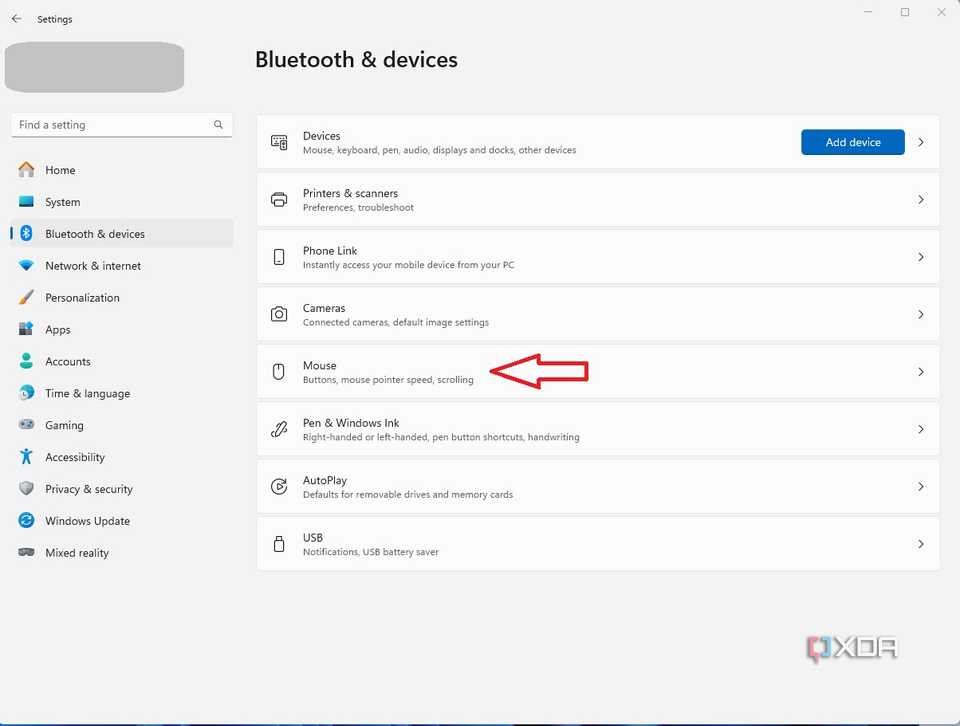960x726 pixels.
Task: Click "Notifications, USB battery saver" text
Action: 370,552
